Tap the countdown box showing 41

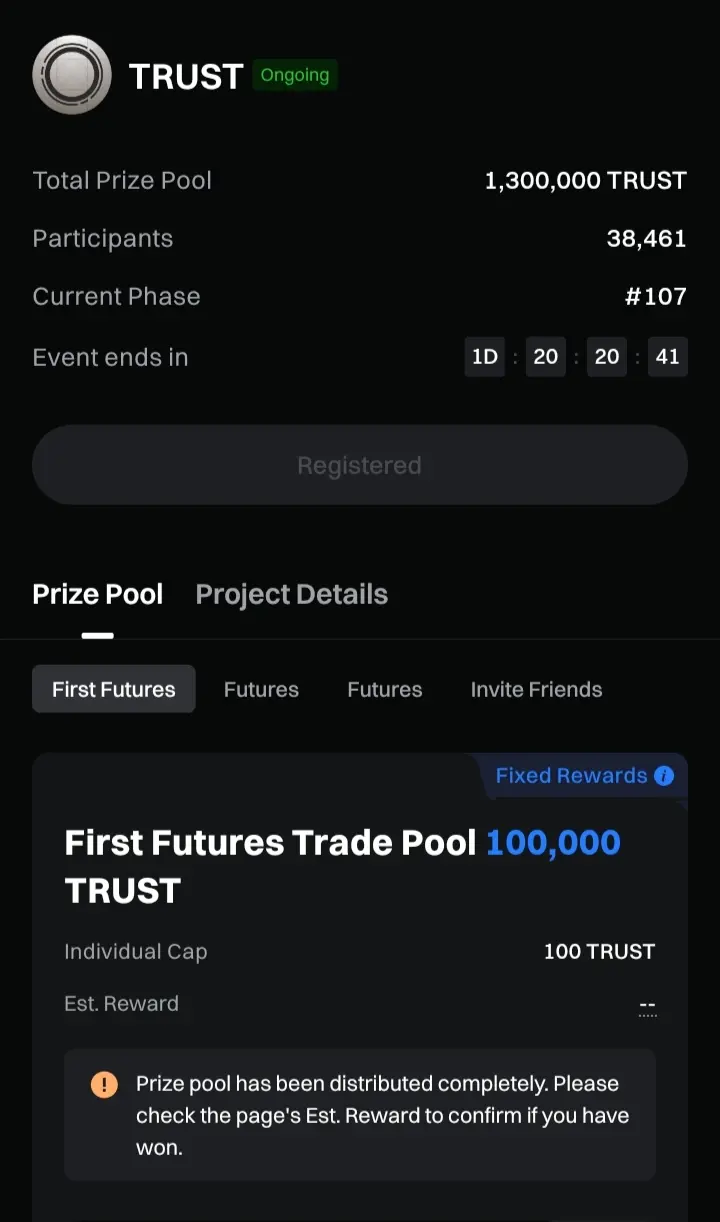coord(668,357)
